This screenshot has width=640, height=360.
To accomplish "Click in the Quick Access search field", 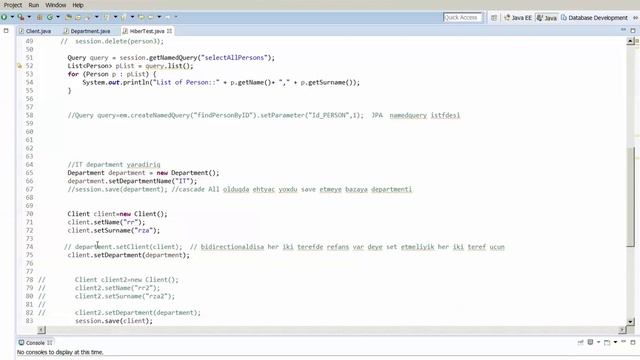I will click(462, 18).
